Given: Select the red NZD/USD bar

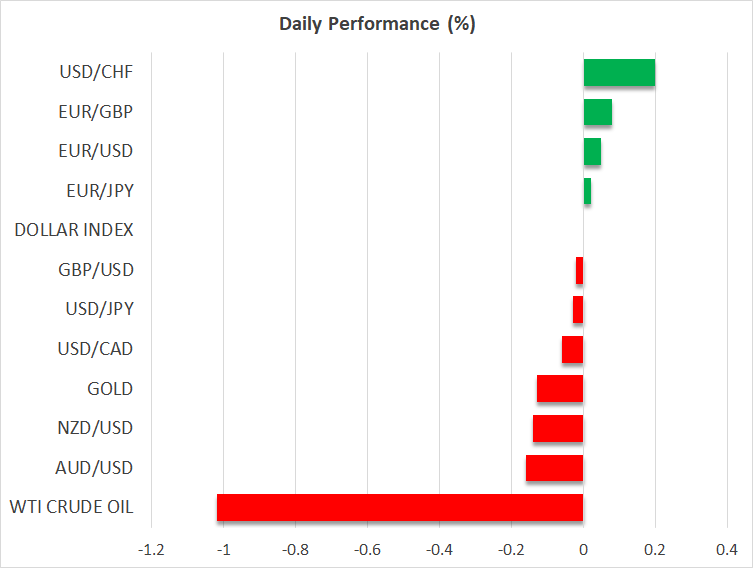Looking at the screenshot, I should click(558, 428).
